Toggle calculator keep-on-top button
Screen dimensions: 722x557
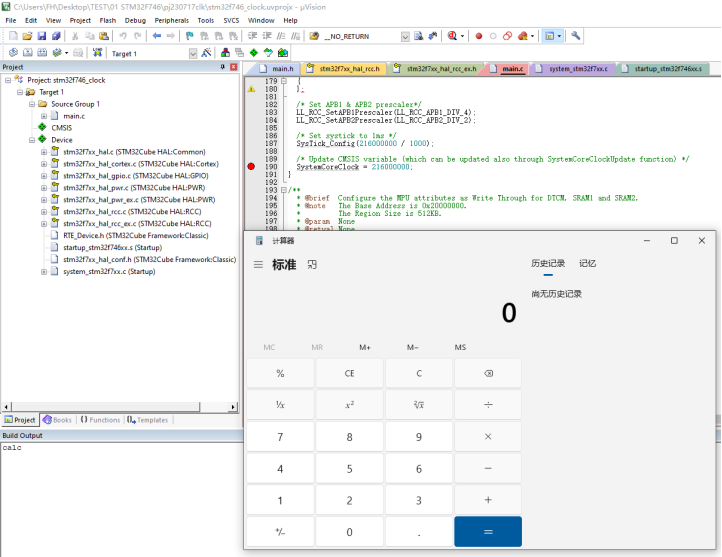312,265
